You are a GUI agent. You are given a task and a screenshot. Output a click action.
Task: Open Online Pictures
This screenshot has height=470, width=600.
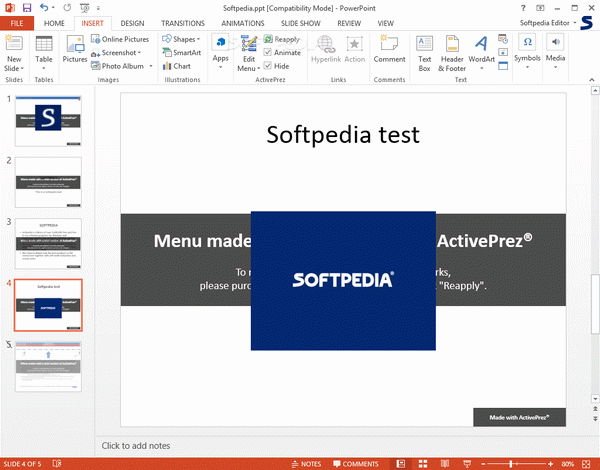120,39
